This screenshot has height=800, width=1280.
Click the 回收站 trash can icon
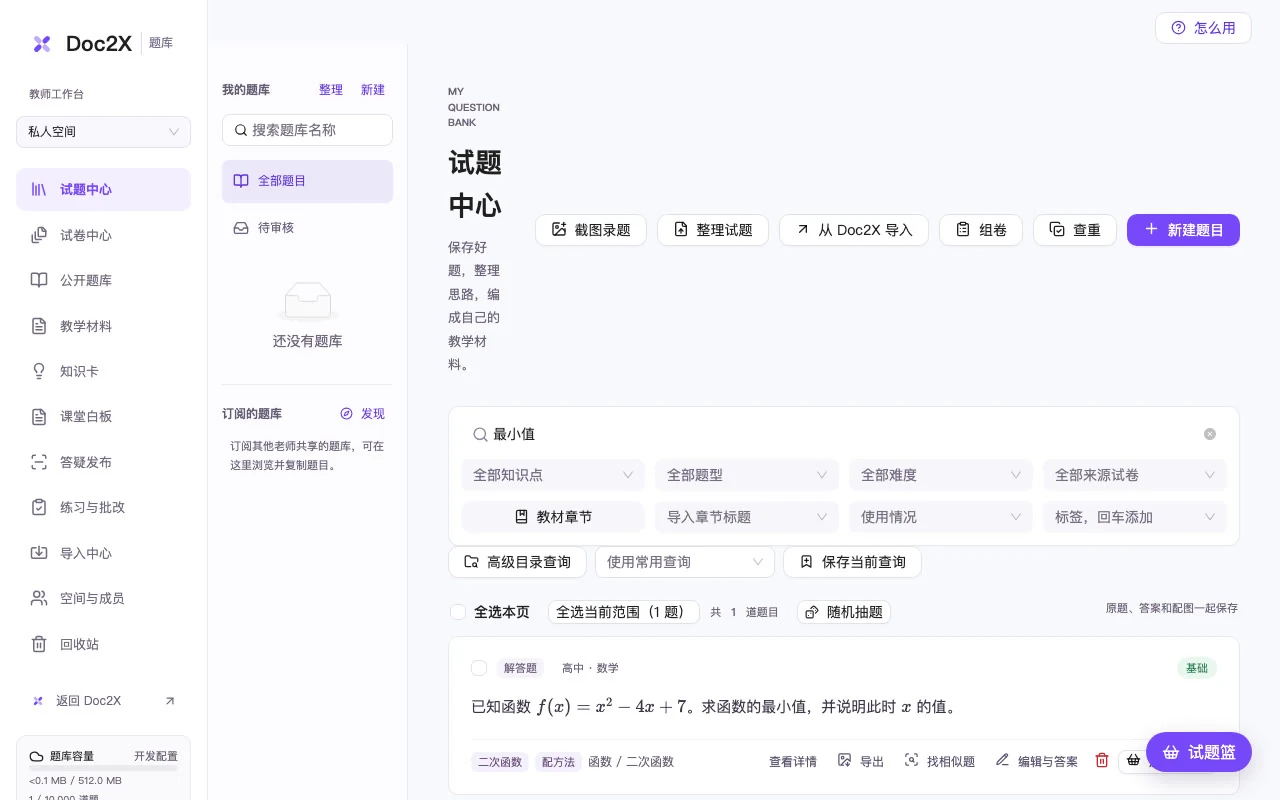pyautogui.click(x=39, y=644)
